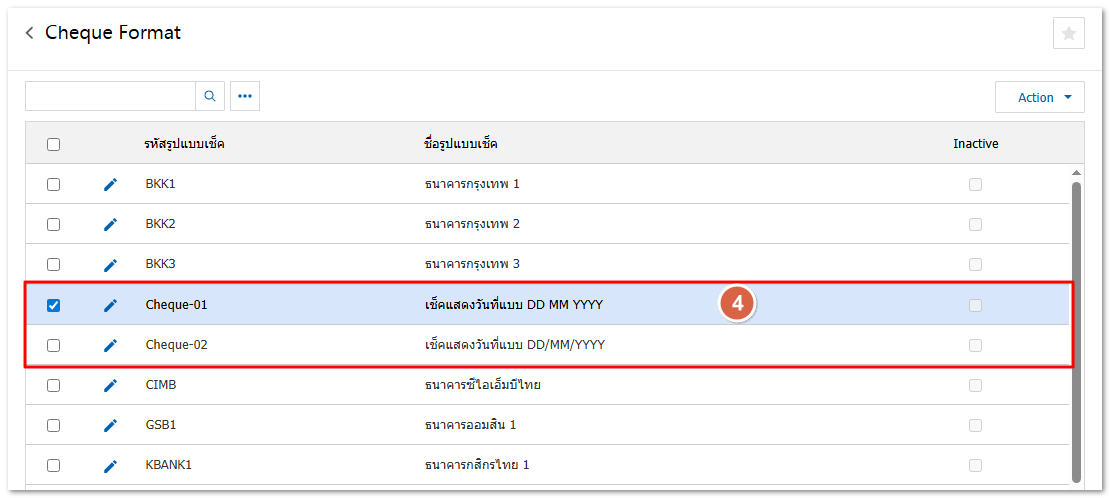Mark page as favorite with star icon
1110x498 pixels.
(1068, 33)
